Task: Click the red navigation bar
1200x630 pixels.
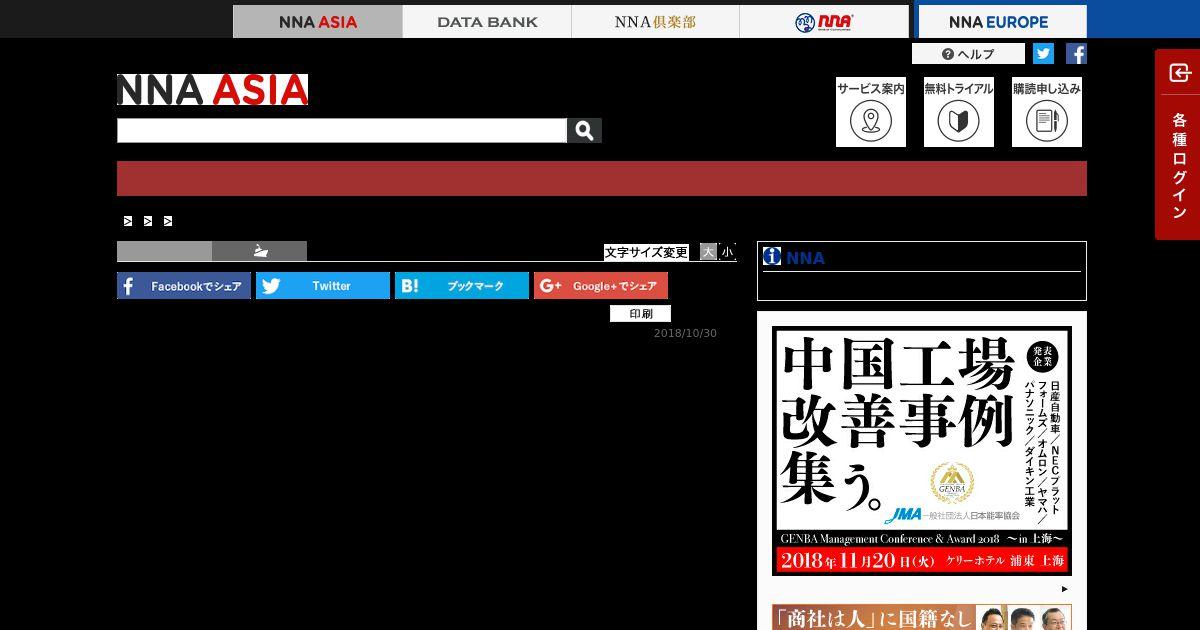Action: 602,178
